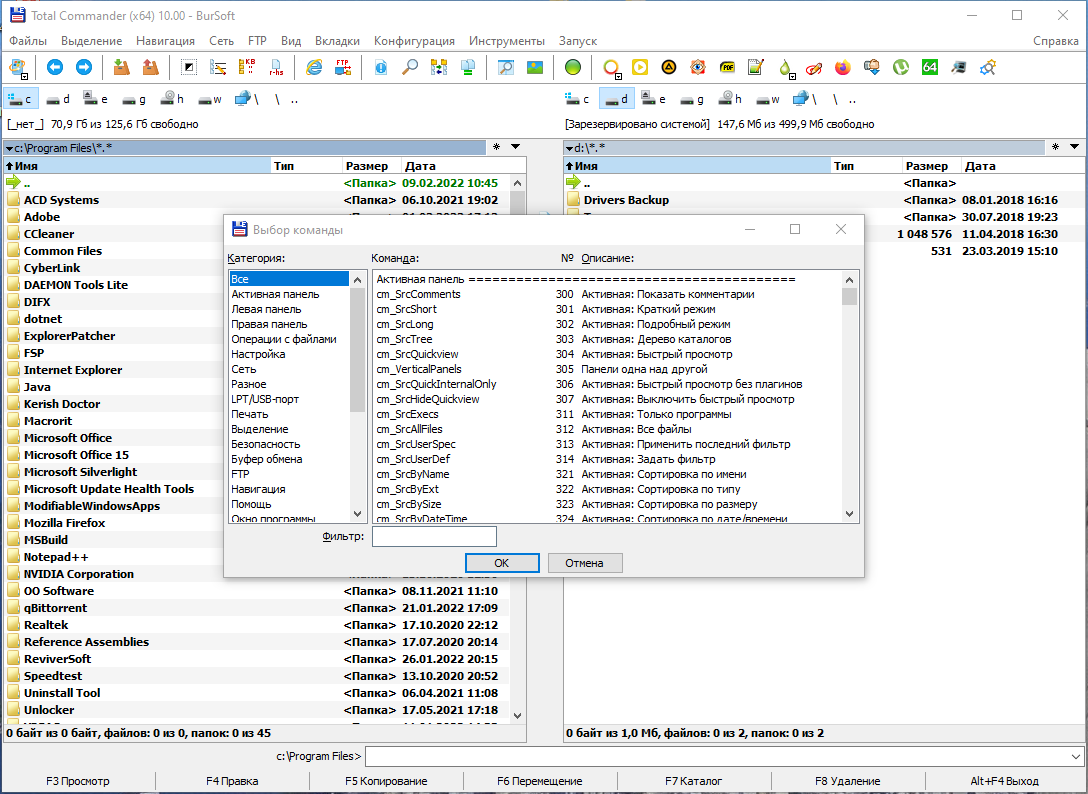1088x794 pixels.
Task: Click inside the Фильтр input field
Action: tap(434, 537)
